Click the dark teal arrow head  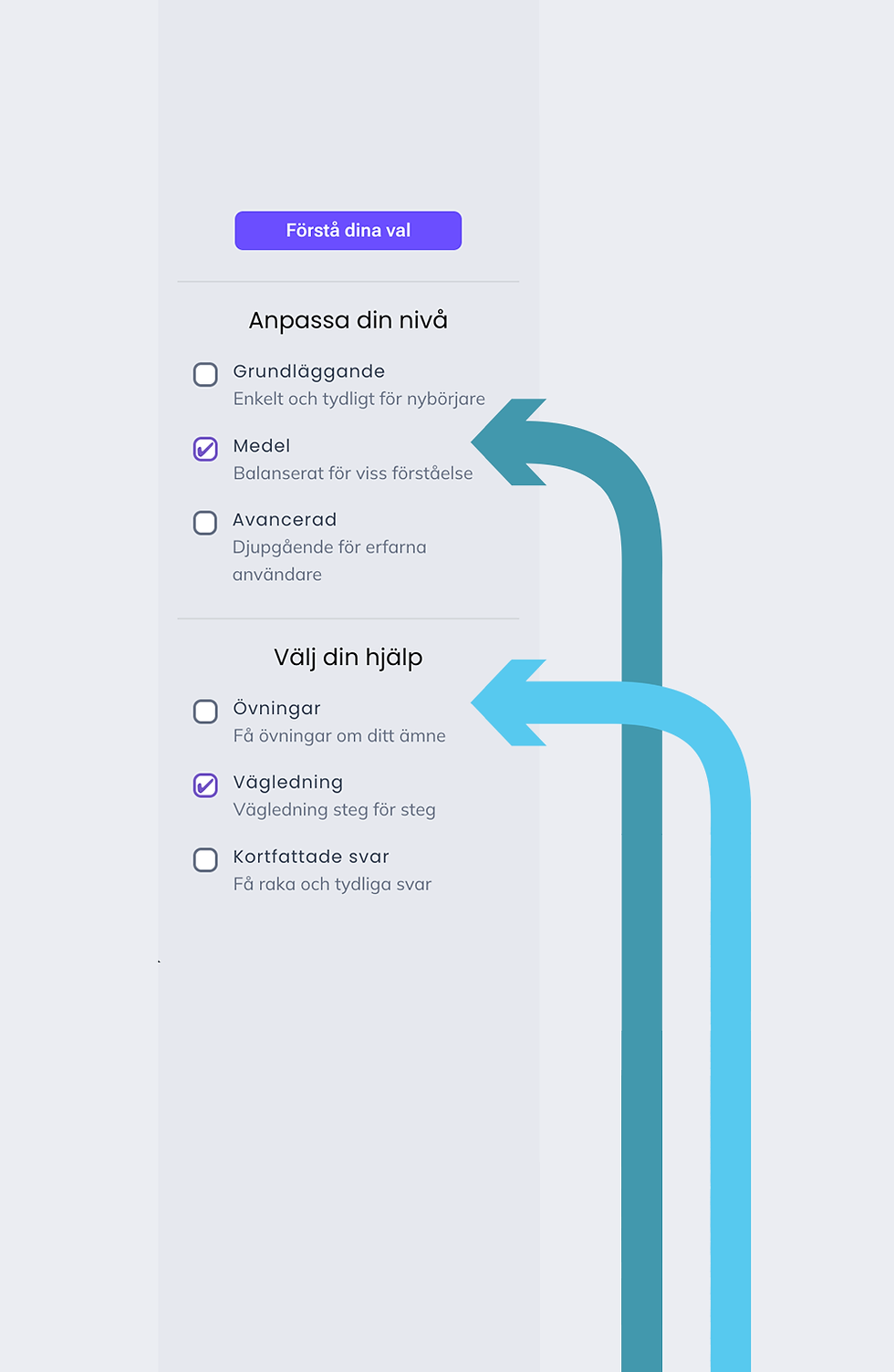click(x=509, y=442)
